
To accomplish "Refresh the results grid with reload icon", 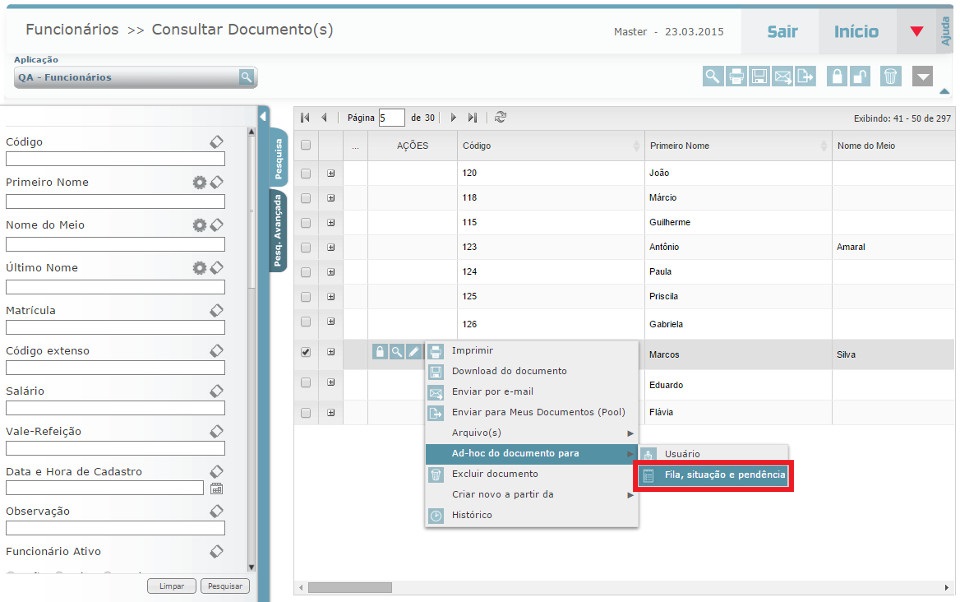I will point(500,117).
